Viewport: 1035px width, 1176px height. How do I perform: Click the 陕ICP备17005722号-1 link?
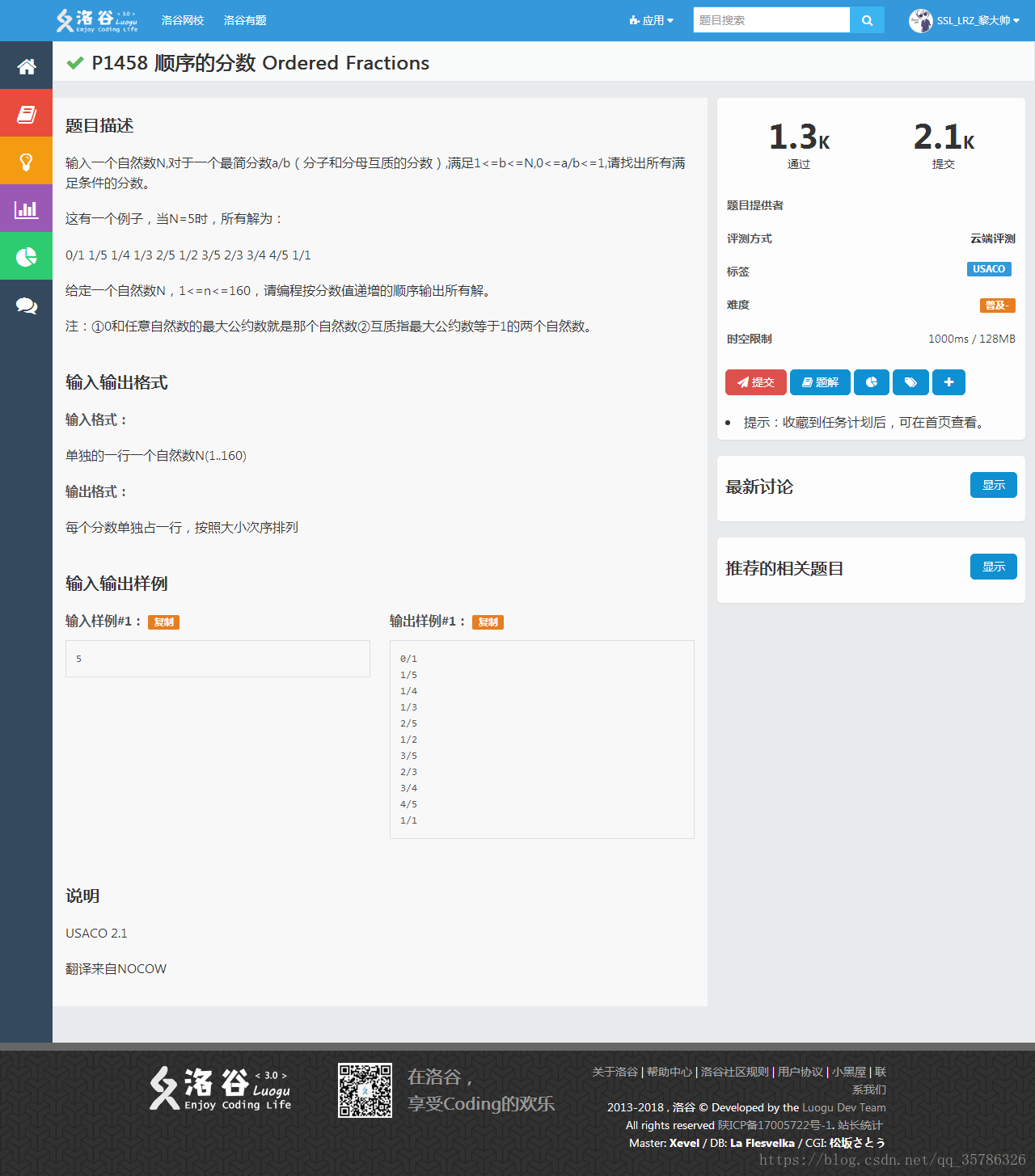pyautogui.click(x=775, y=1125)
